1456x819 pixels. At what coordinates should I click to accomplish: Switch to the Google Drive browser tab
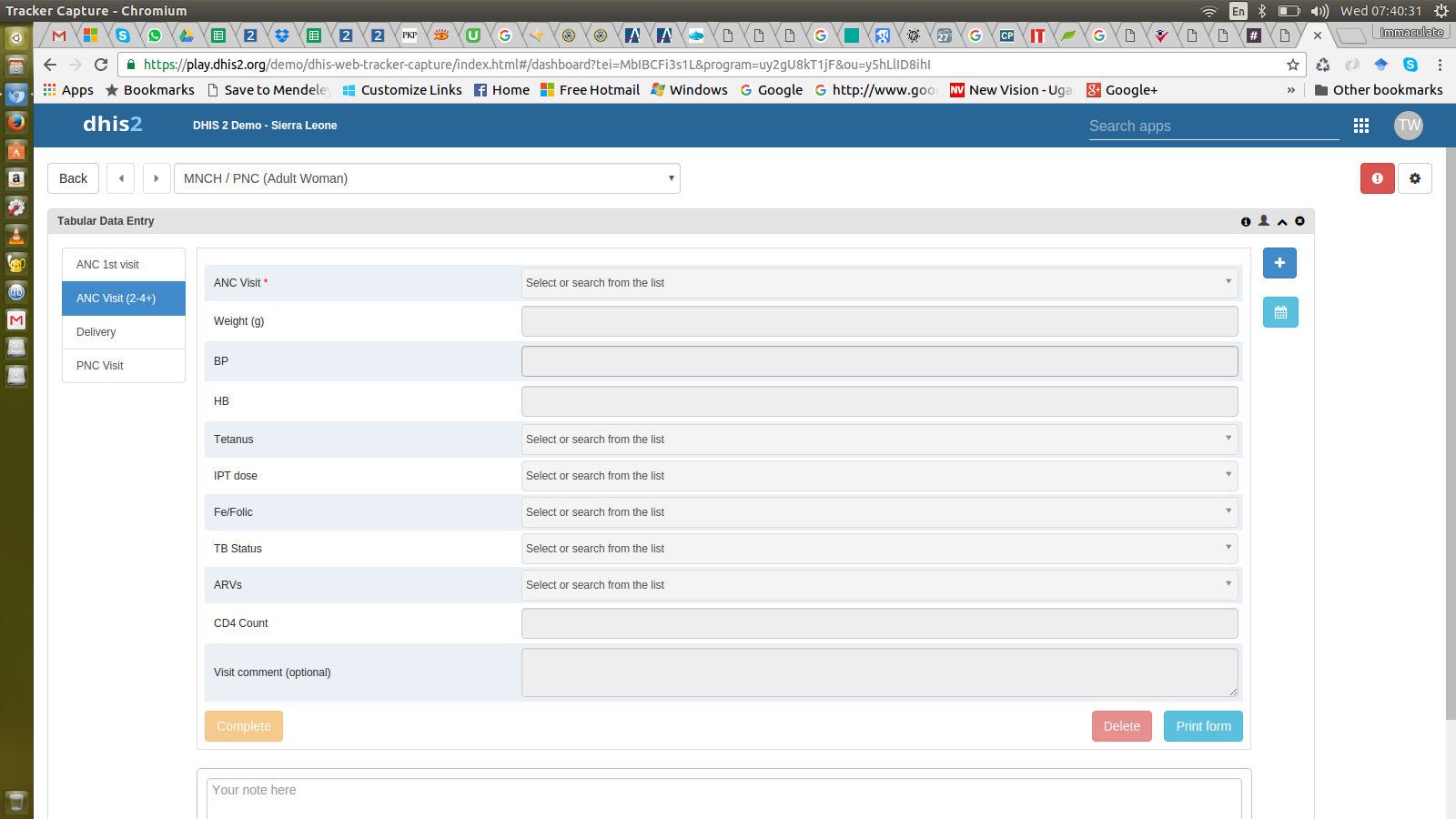click(x=187, y=35)
